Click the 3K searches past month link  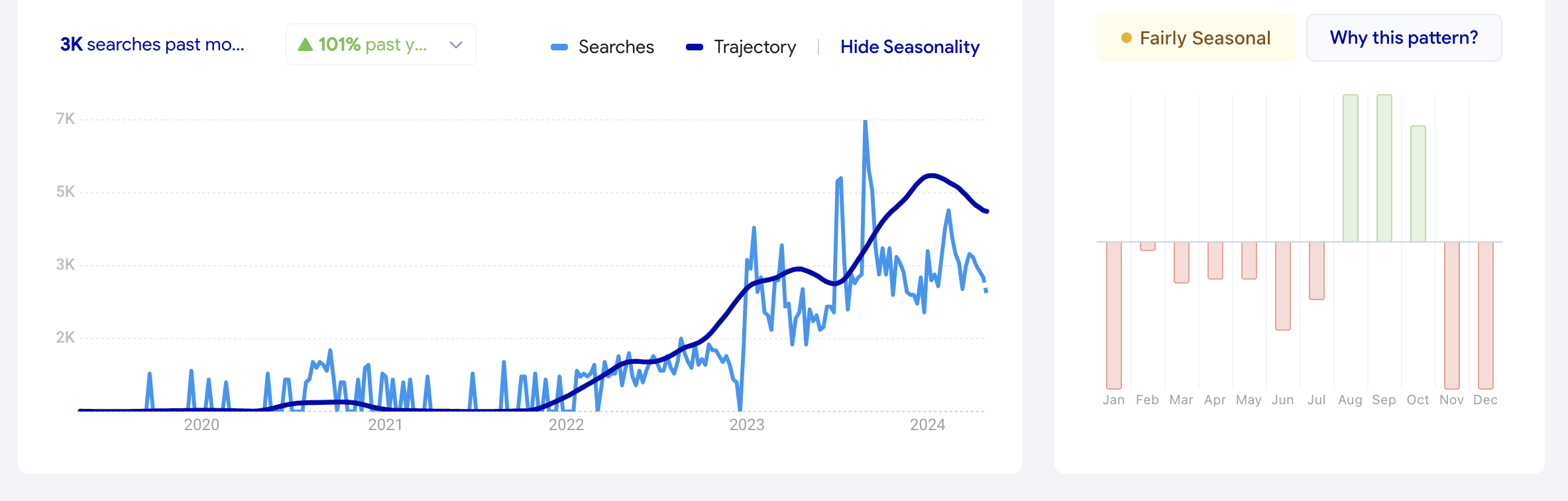pos(152,44)
